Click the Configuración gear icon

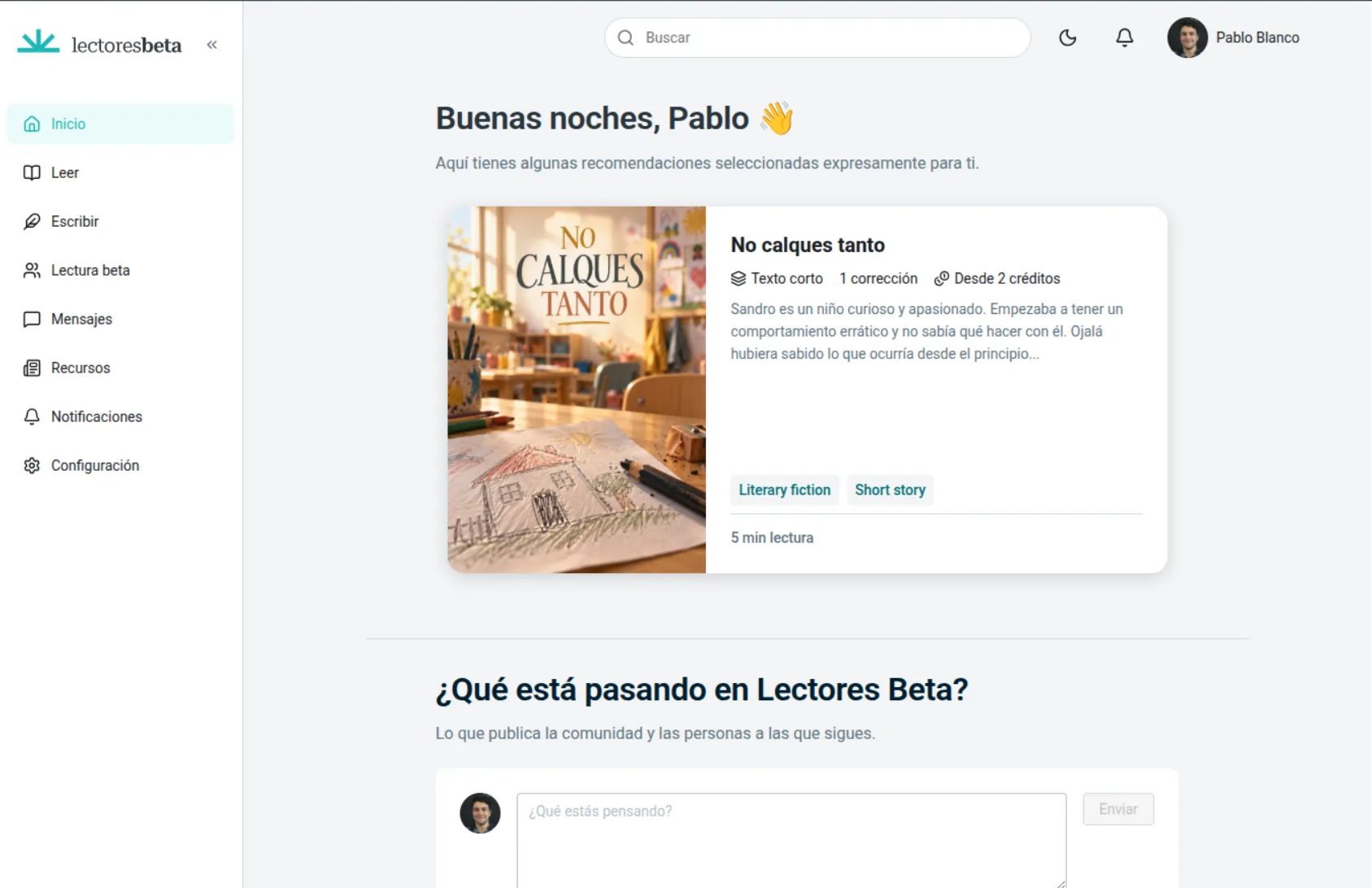pyautogui.click(x=32, y=465)
